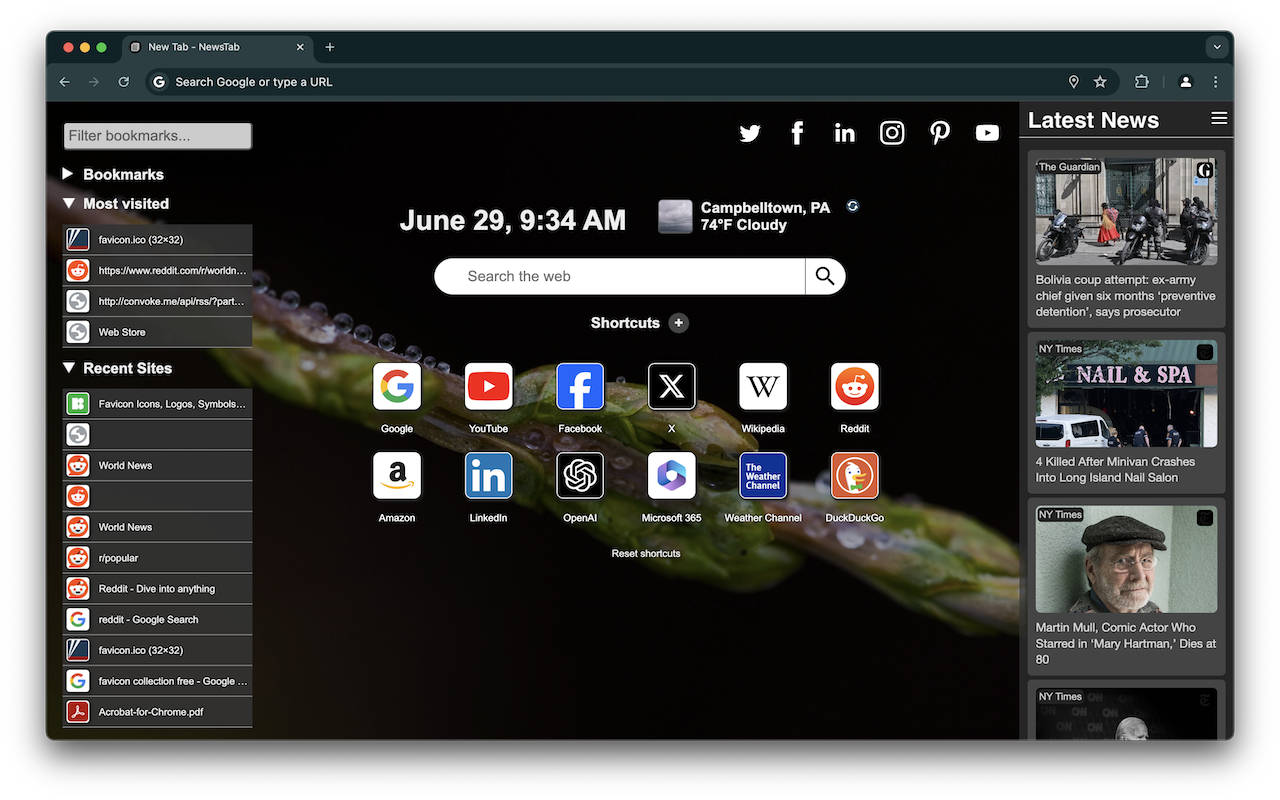Add a shortcut with the plus icon
Image resolution: width=1280 pixels, height=800 pixels.
pyautogui.click(x=679, y=323)
